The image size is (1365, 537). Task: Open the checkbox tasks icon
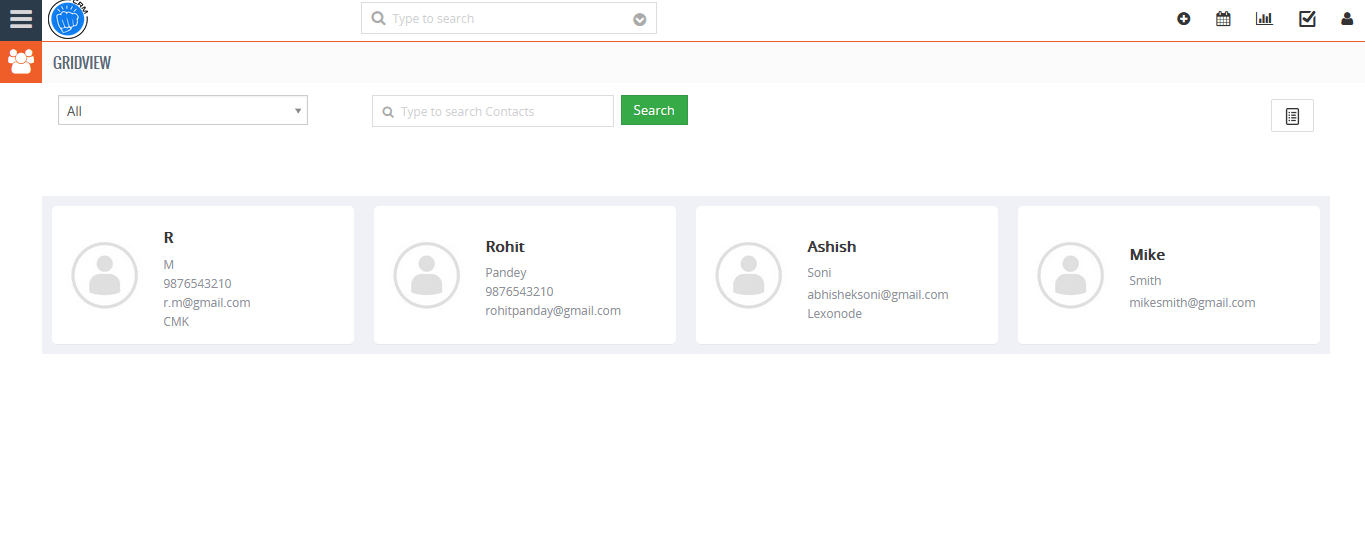click(x=1307, y=18)
